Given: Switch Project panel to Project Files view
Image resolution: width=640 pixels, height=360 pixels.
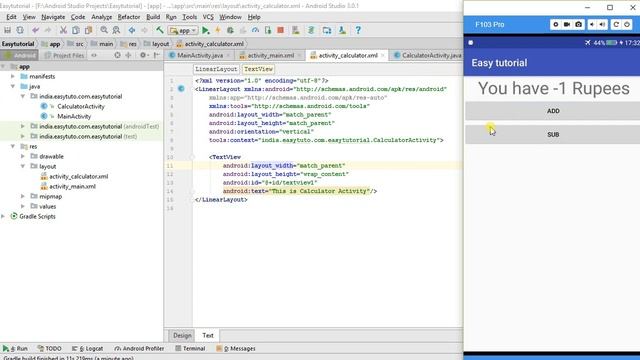Looking at the screenshot, I should 64,55.
